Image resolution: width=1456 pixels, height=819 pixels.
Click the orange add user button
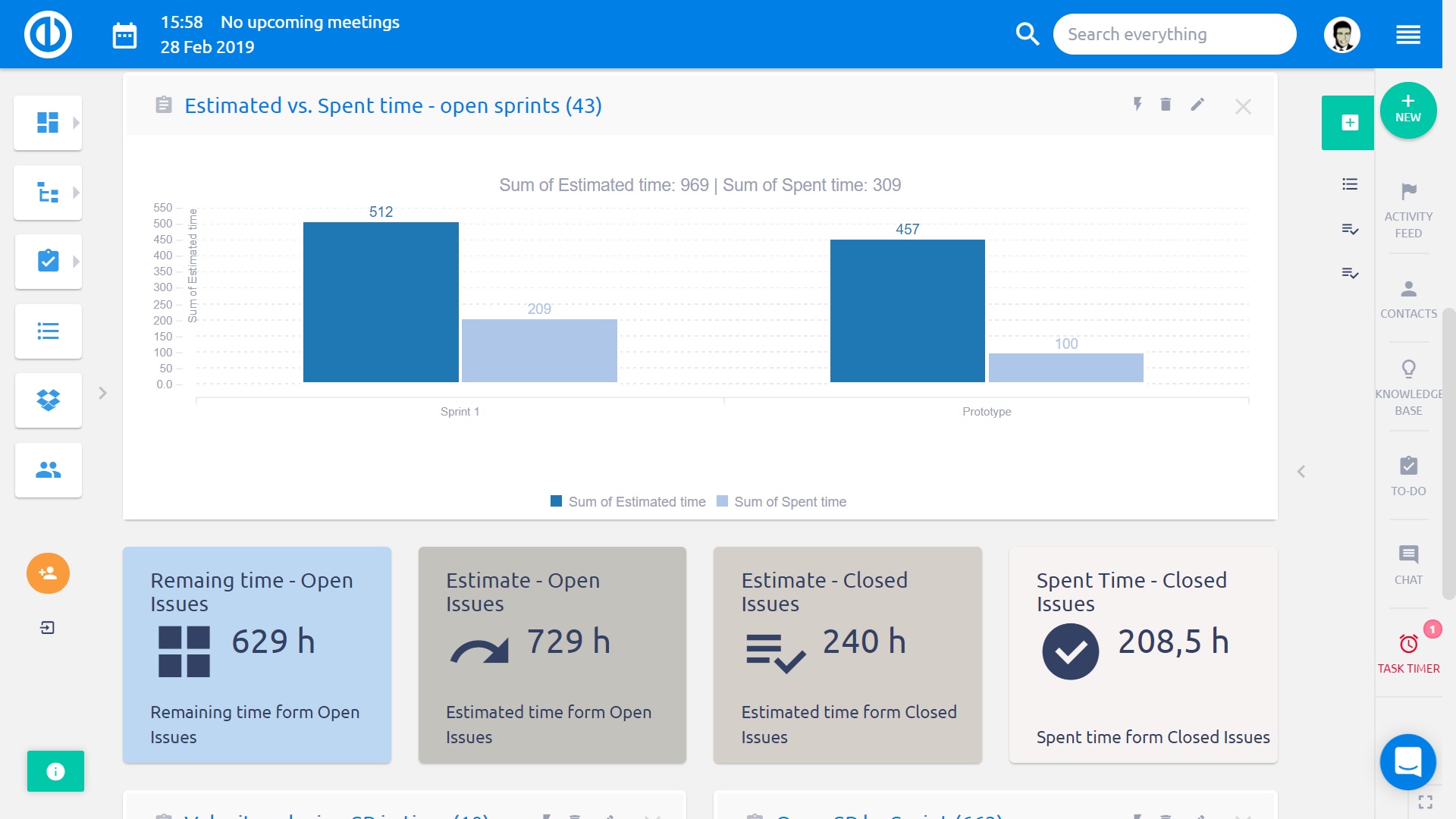48,573
